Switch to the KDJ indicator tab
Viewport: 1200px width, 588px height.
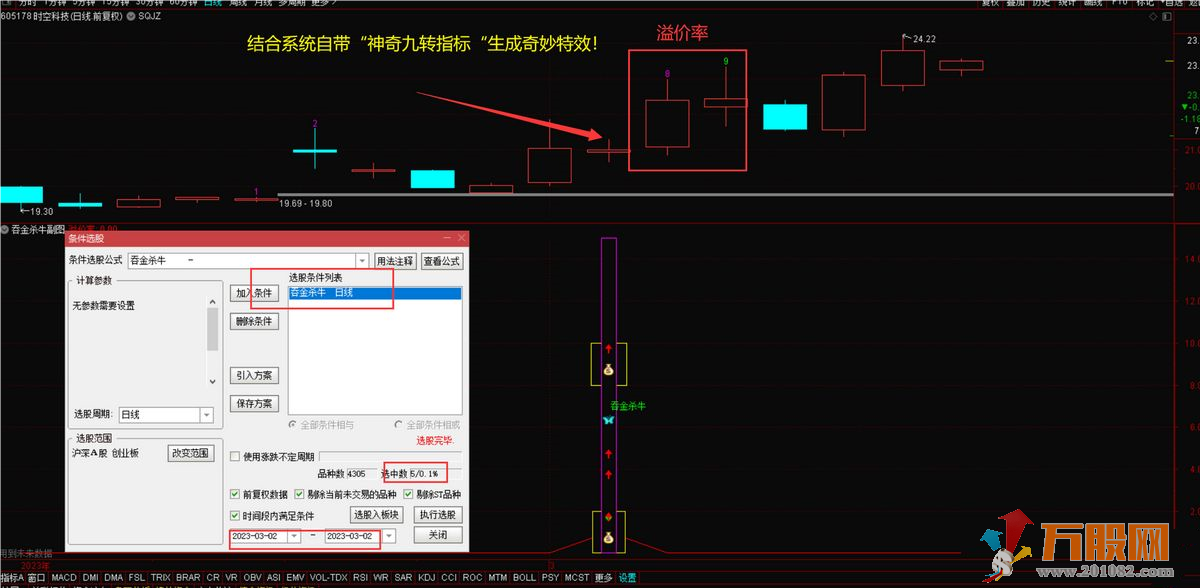click(427, 578)
